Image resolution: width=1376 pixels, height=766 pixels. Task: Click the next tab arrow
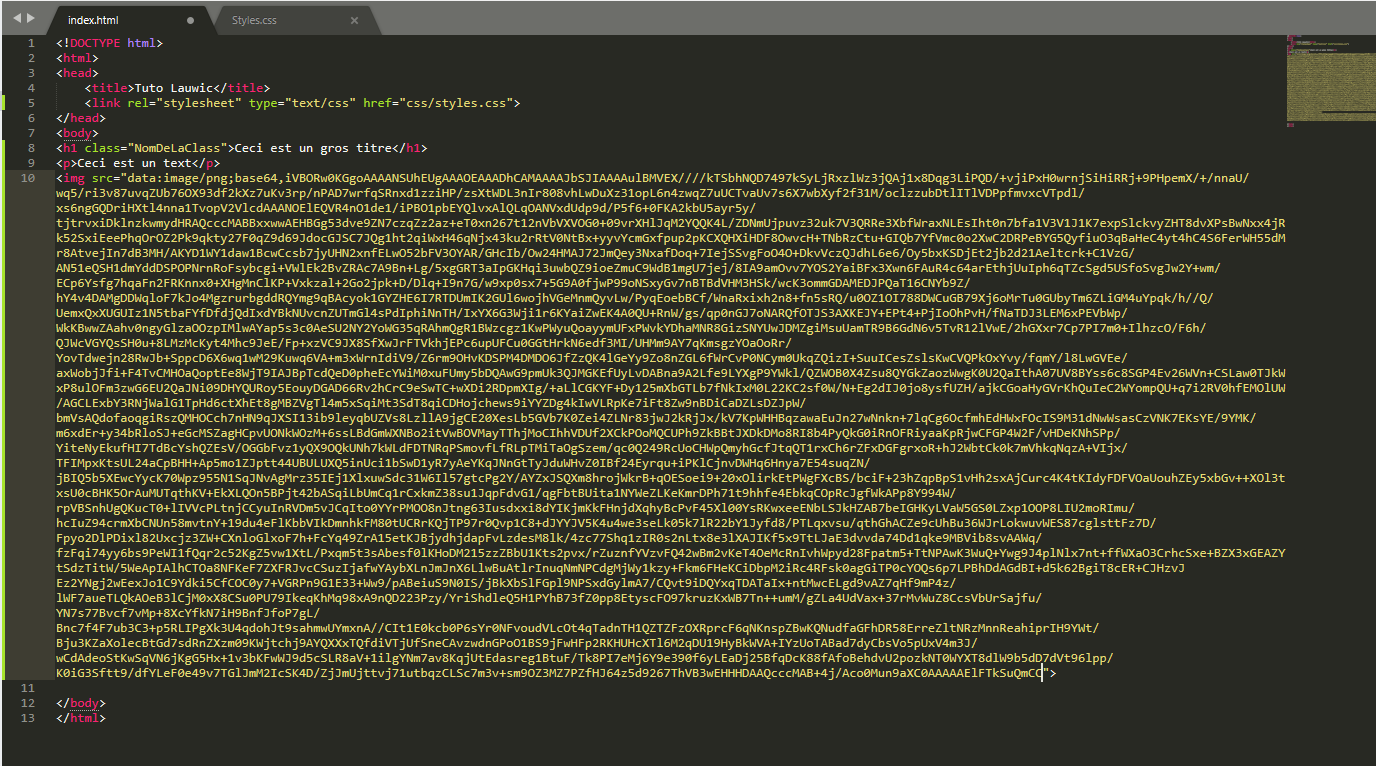[x=31, y=19]
